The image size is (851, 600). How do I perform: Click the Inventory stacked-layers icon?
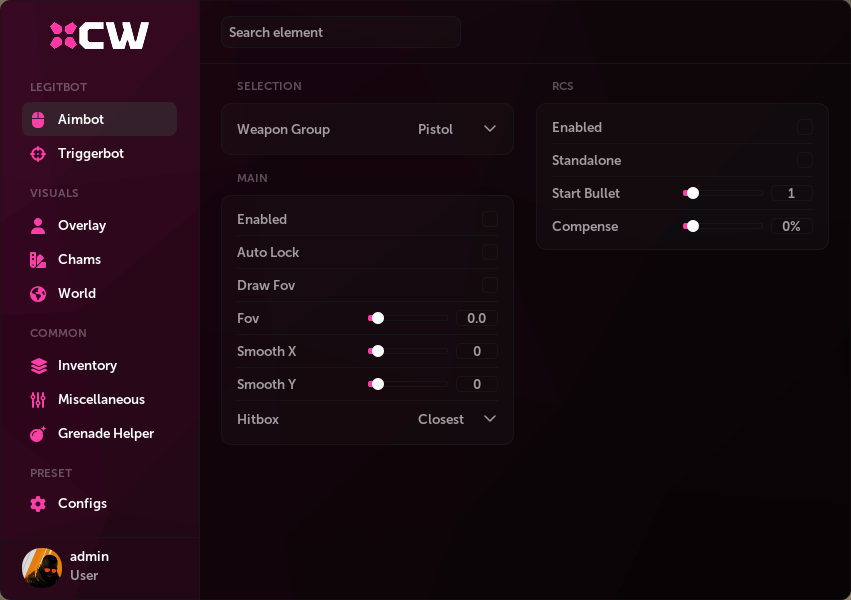click(x=37, y=365)
